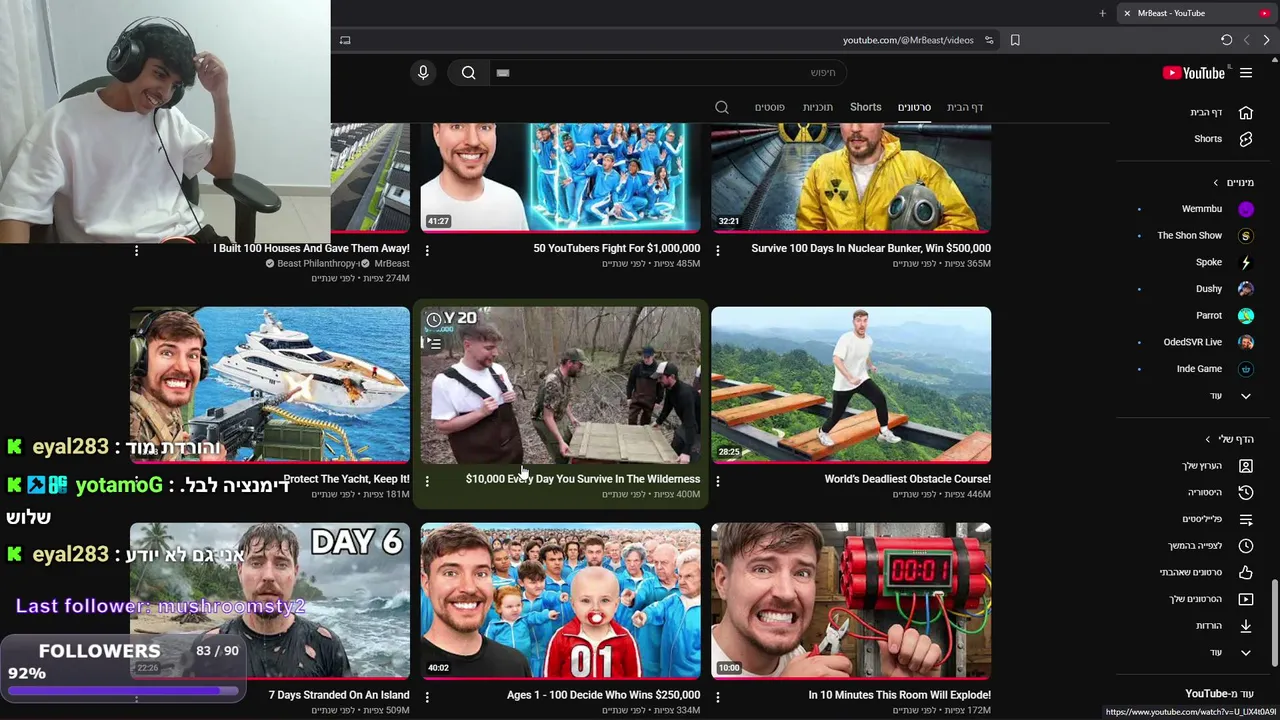Play 50 YouTubers Fight For $1,000,000 thumbnail
The image size is (1280, 720).
click(x=560, y=177)
